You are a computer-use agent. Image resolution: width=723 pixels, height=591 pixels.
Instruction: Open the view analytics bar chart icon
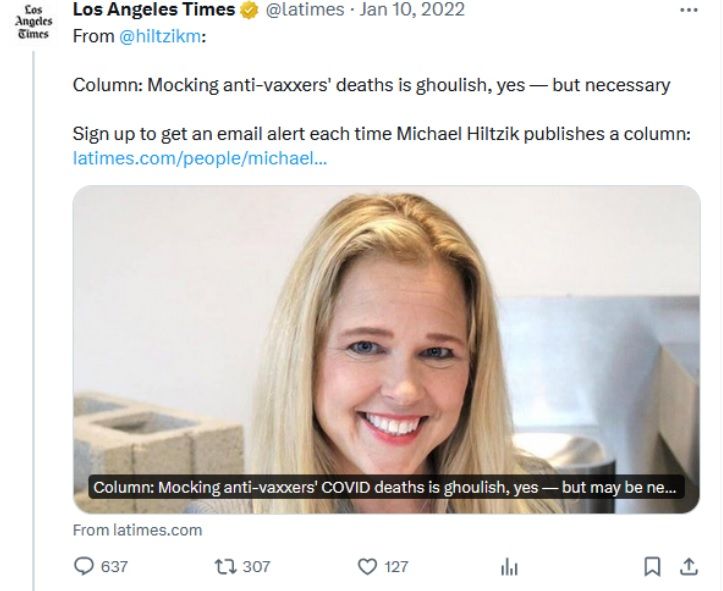pyautogui.click(x=509, y=567)
